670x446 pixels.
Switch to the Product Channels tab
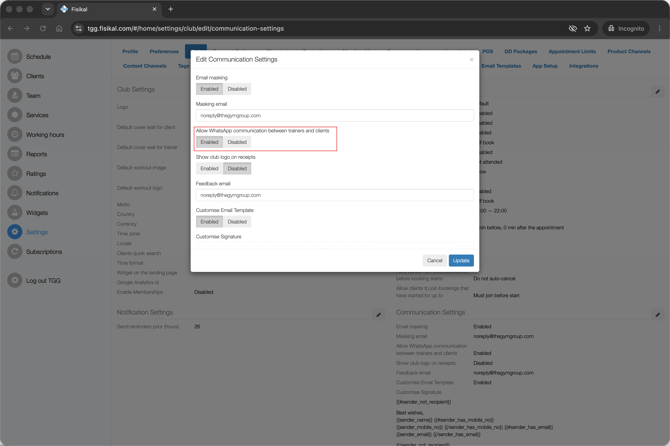point(629,51)
